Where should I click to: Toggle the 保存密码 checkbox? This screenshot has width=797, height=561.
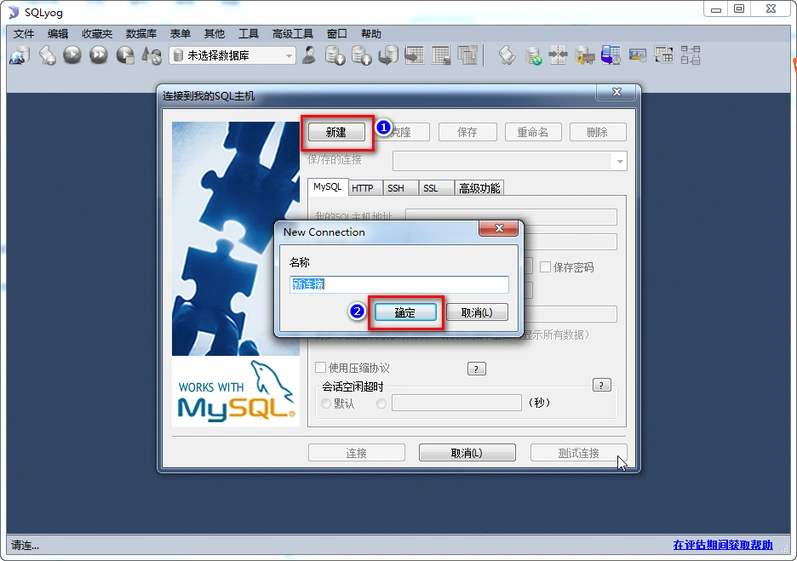545,267
